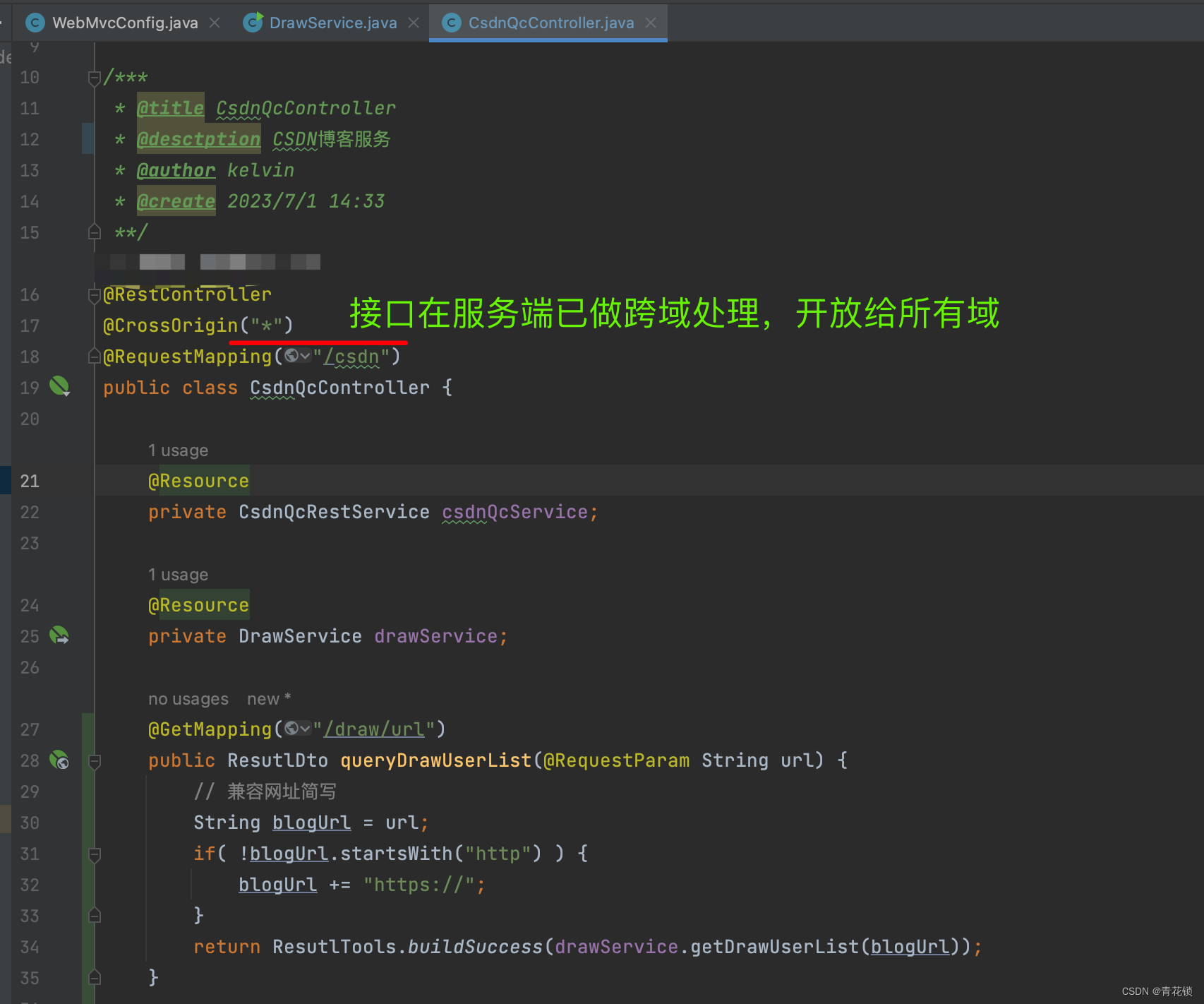Collapse the Javadoc end fold marker on line 15
The image size is (1204, 1004).
pyautogui.click(x=94, y=232)
